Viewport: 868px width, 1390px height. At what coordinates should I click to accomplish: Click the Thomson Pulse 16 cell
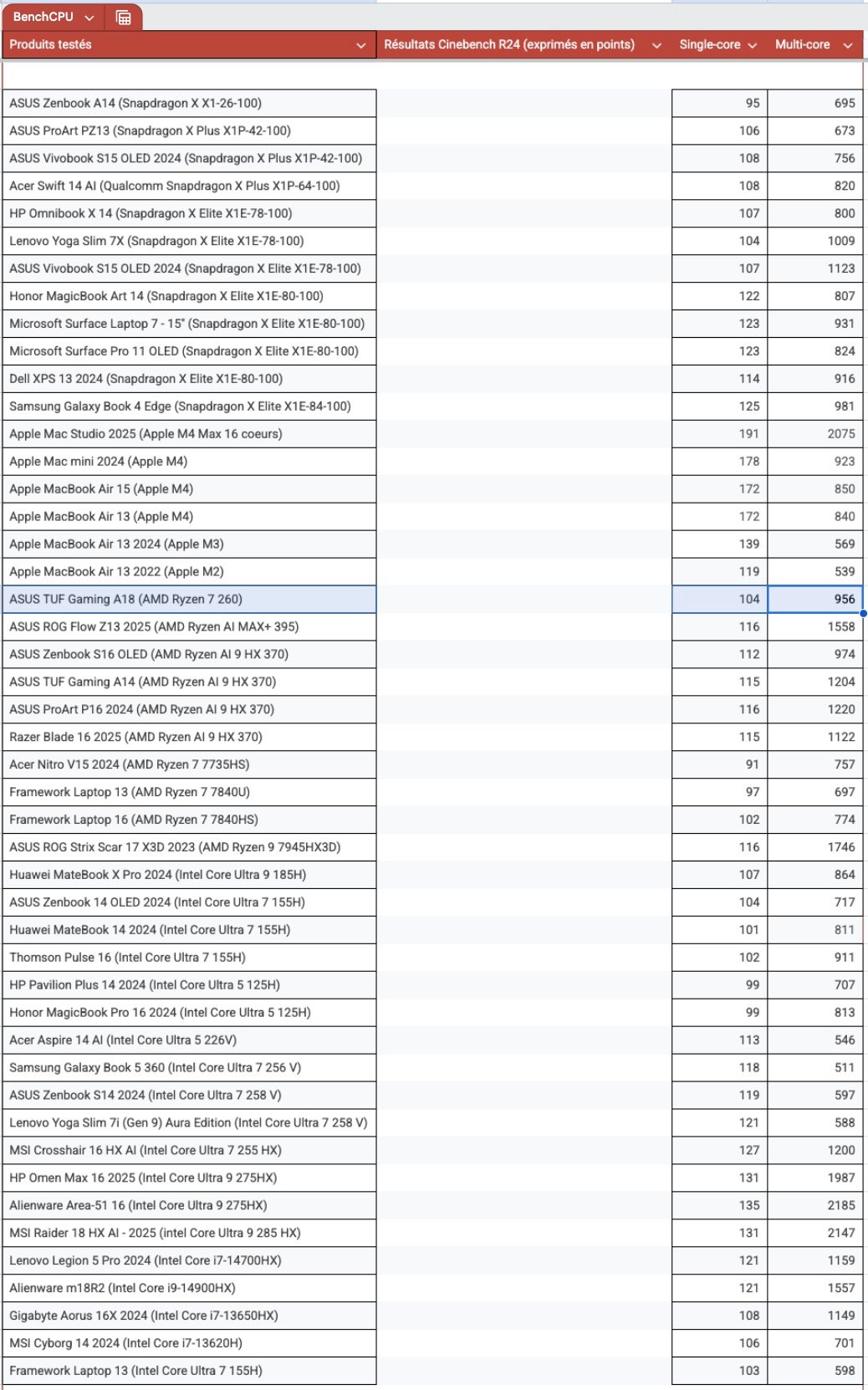[x=189, y=958]
